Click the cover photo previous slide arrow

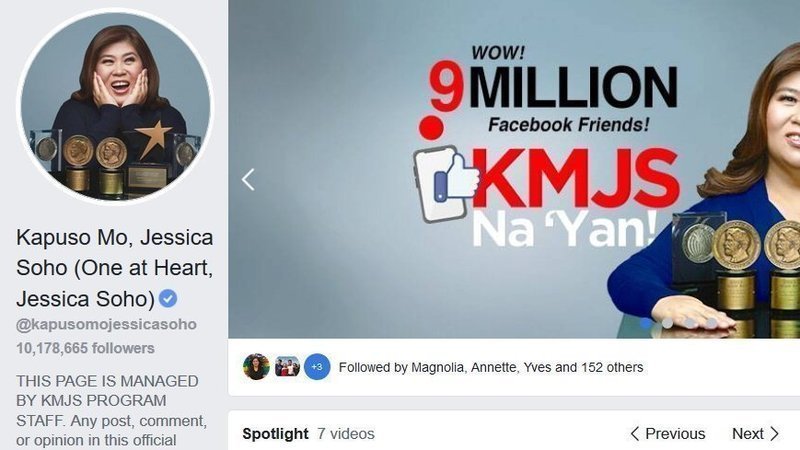(248, 180)
